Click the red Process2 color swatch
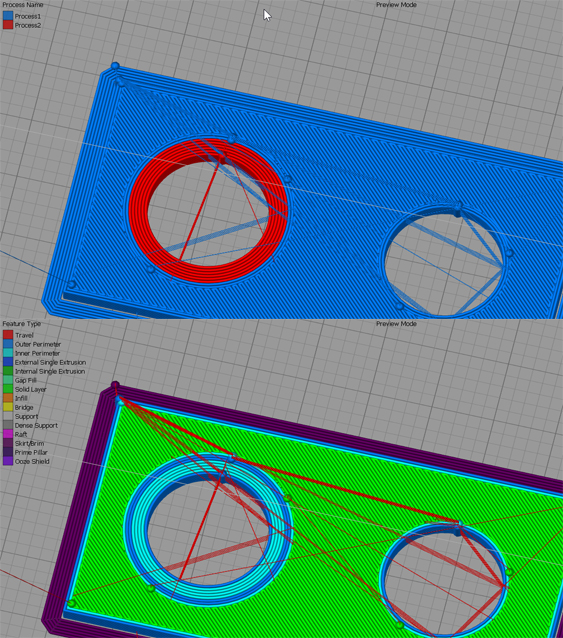This screenshot has width=563, height=638. tap(8, 25)
